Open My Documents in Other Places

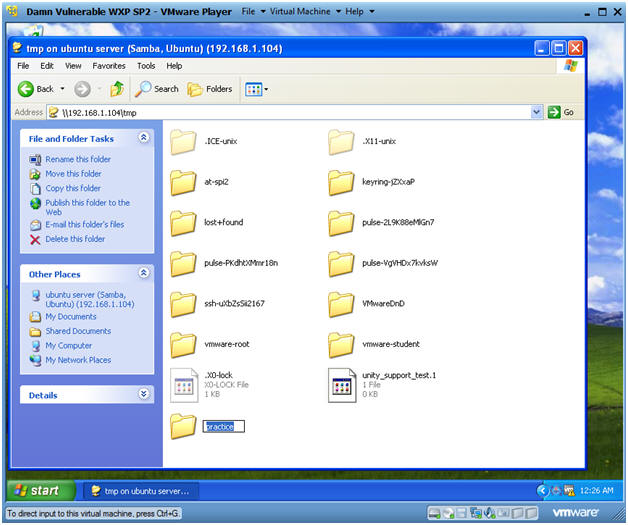(71, 316)
